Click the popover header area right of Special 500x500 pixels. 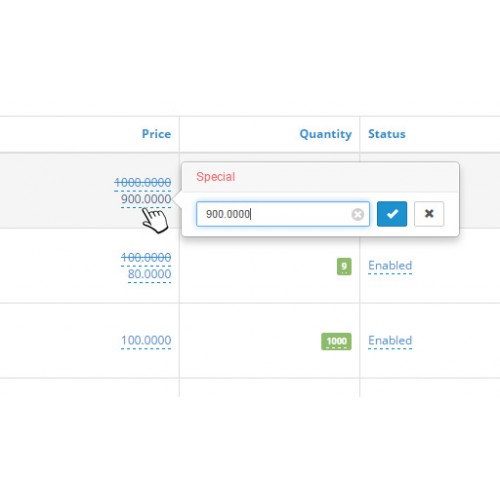(347, 177)
